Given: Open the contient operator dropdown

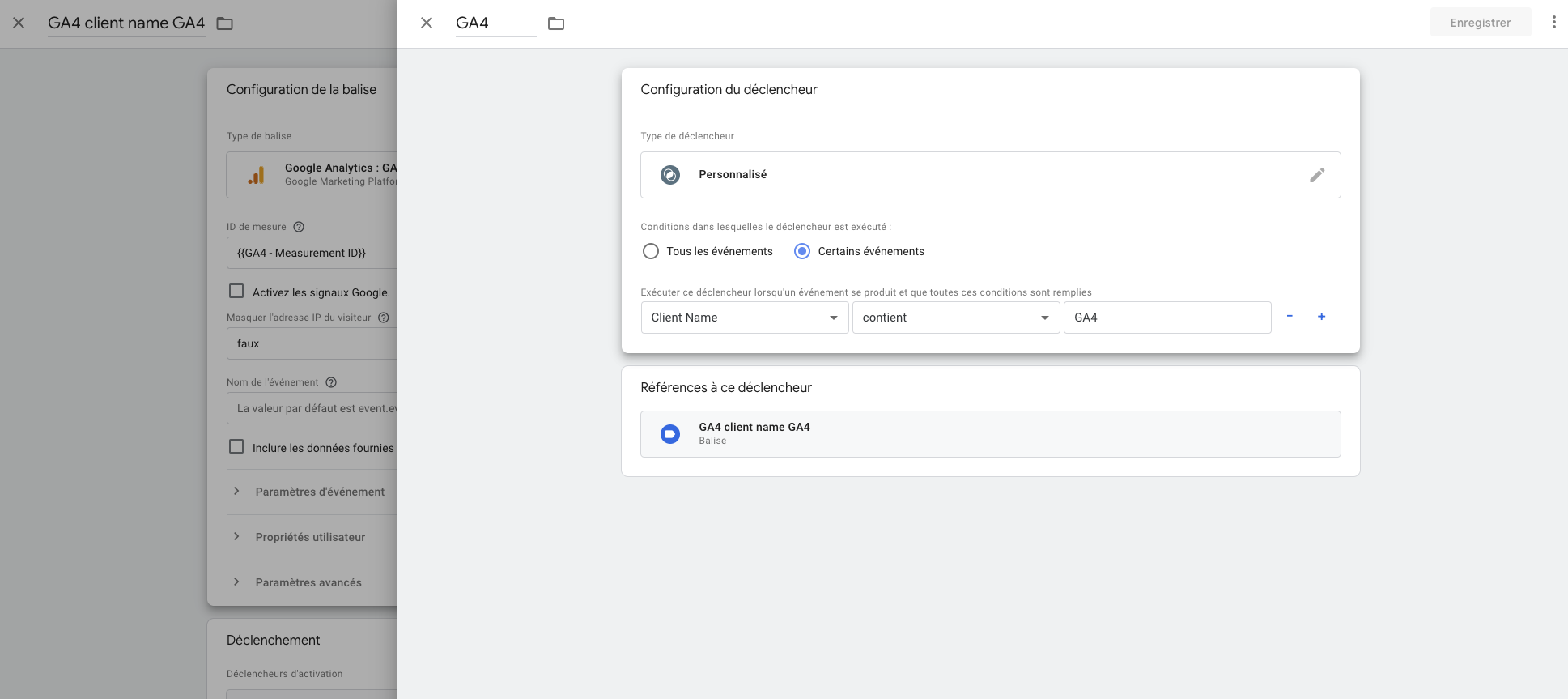Looking at the screenshot, I should [956, 318].
